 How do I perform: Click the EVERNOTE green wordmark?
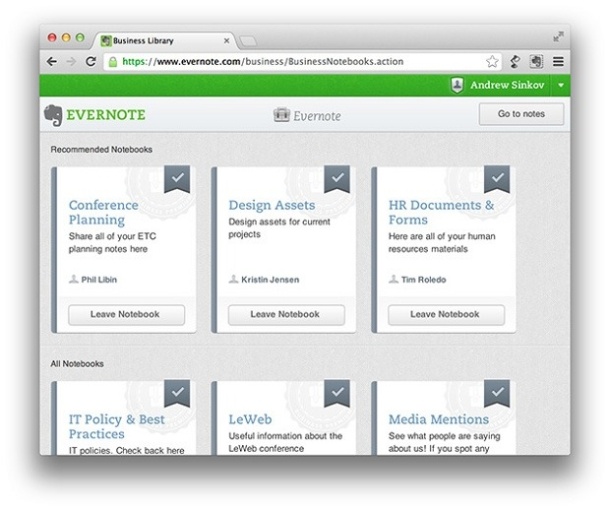[x=106, y=115]
